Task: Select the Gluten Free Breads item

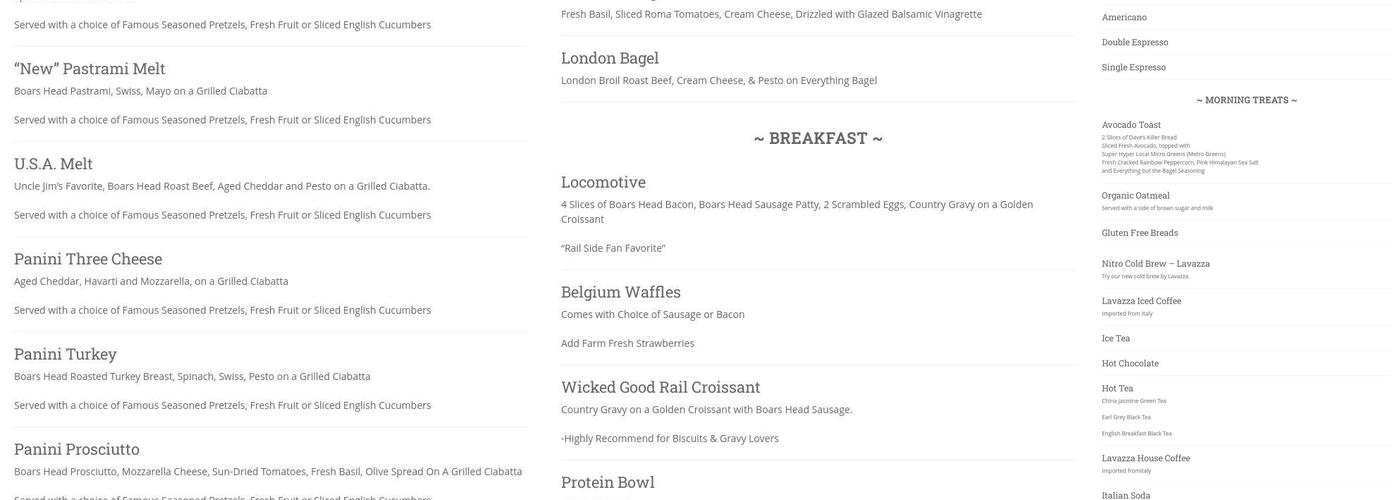Action: click(1140, 233)
